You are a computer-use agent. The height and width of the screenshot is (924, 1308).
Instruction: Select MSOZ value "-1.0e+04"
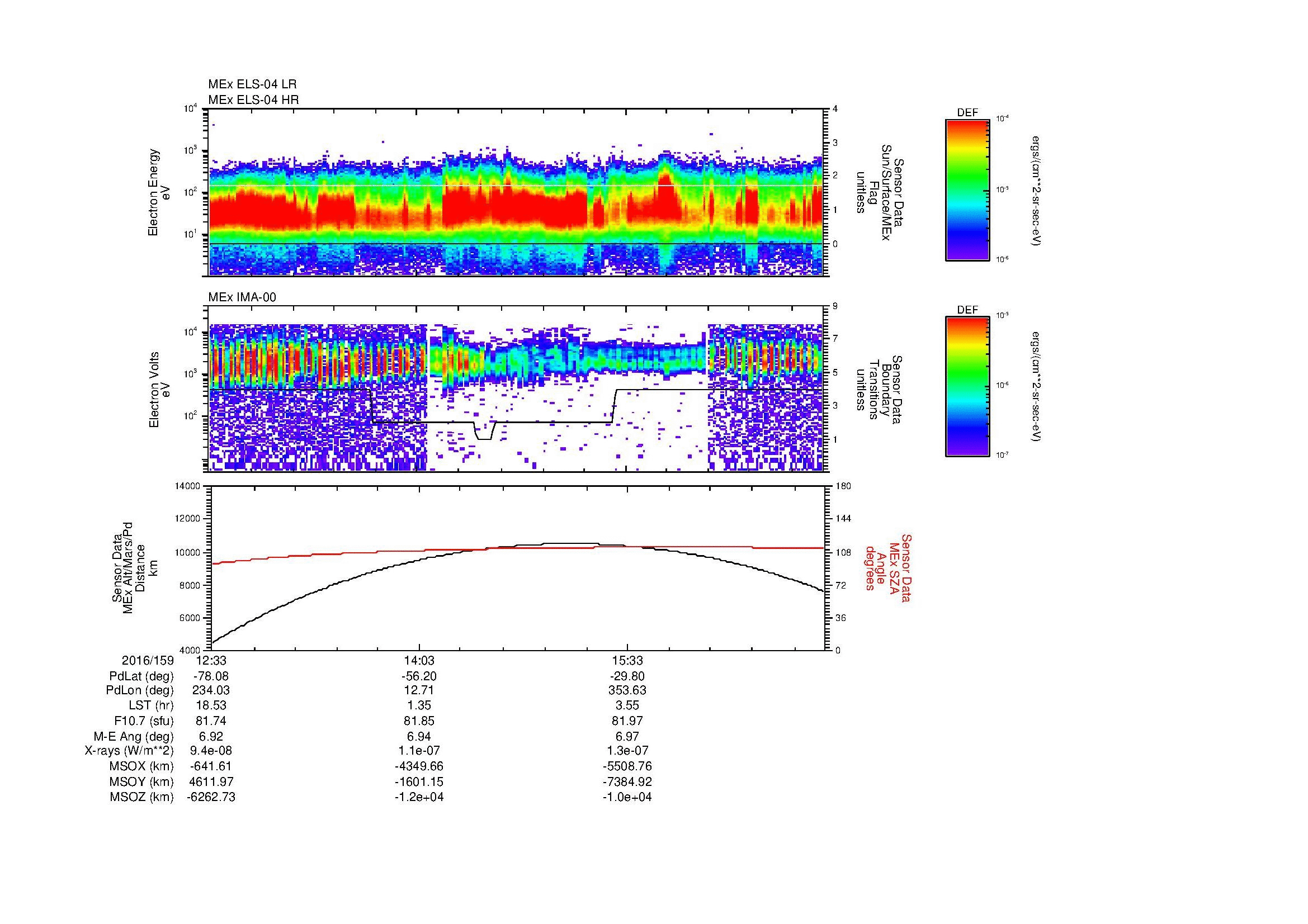pyautogui.click(x=627, y=797)
